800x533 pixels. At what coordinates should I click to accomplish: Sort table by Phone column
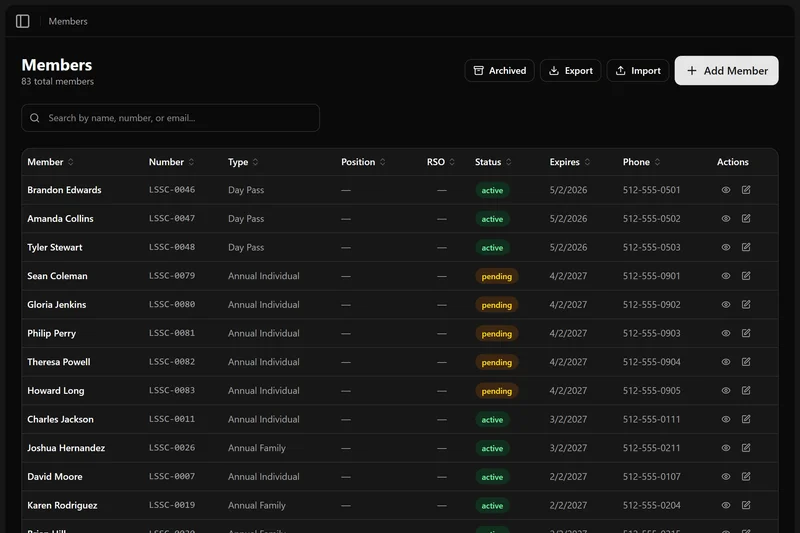coord(641,162)
